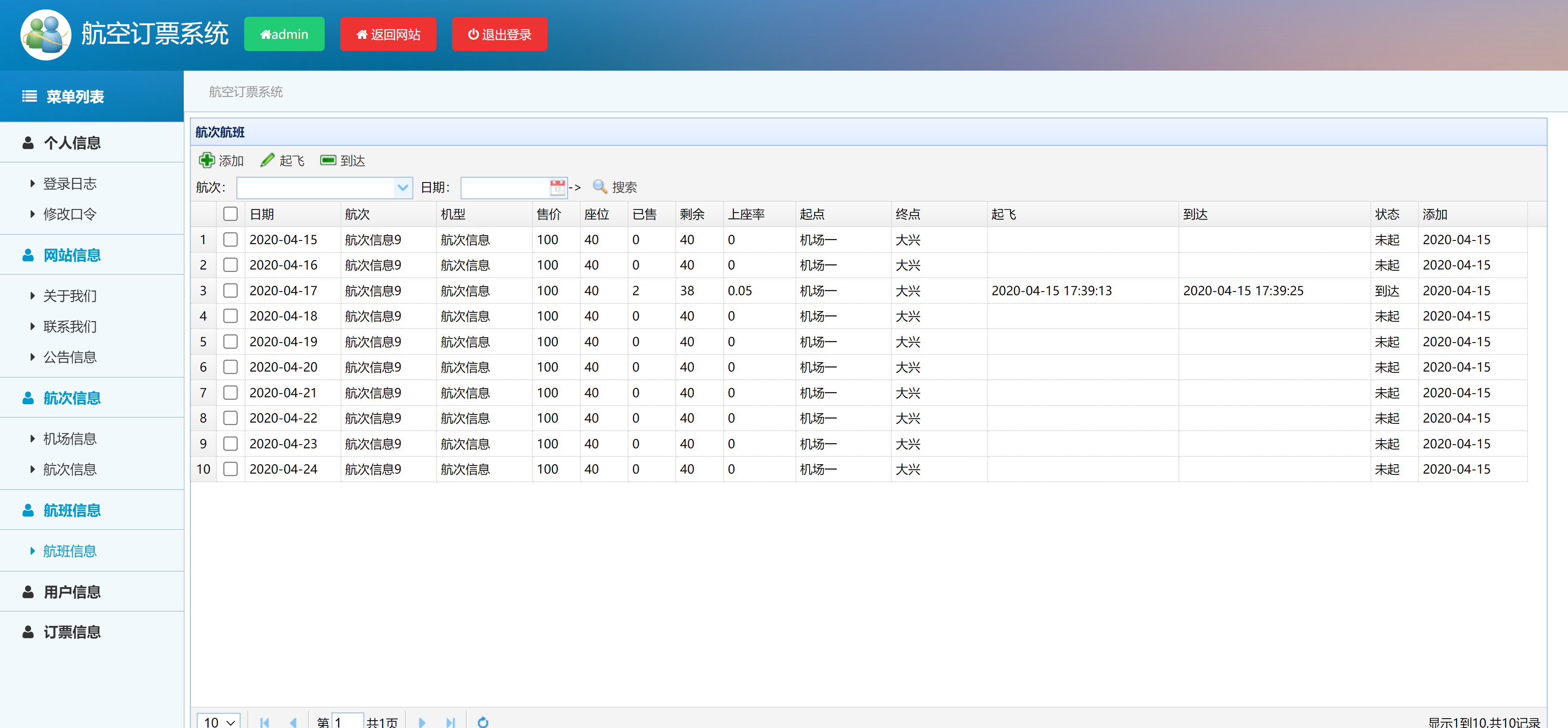
Task: Check the checkbox for row dated 2020-04-24
Action: (230, 469)
